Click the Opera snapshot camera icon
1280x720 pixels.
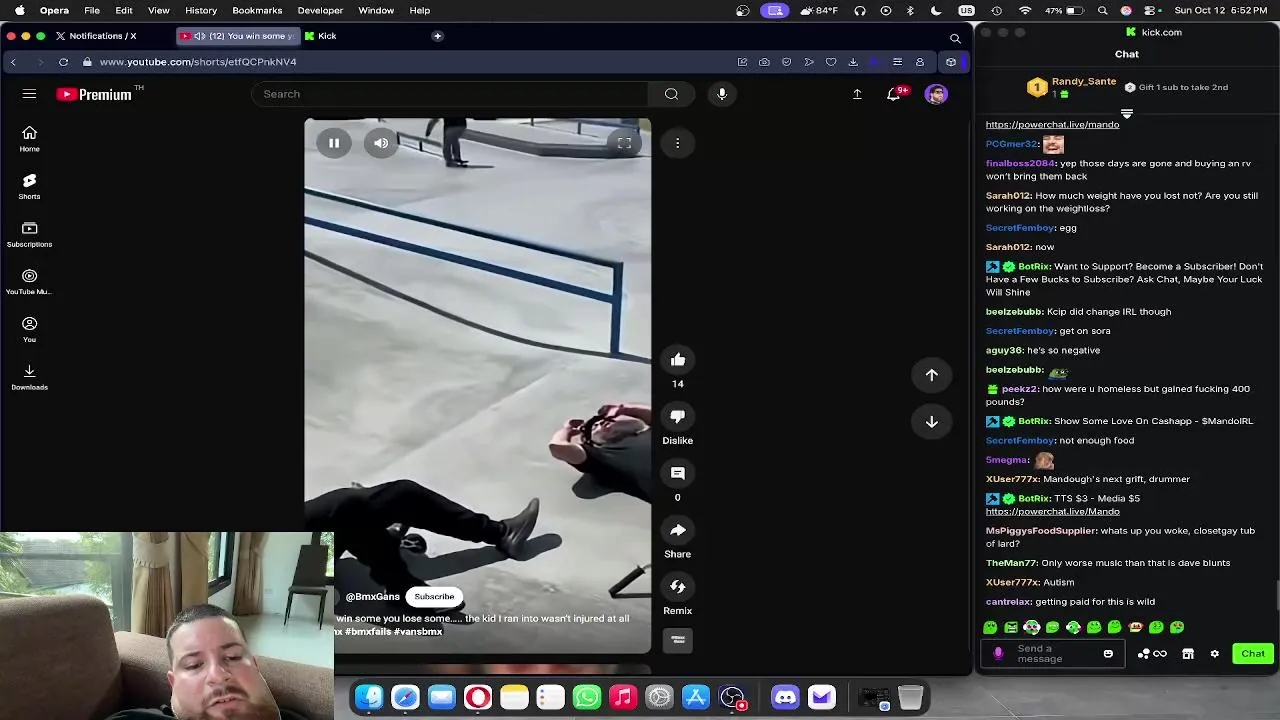point(764,62)
